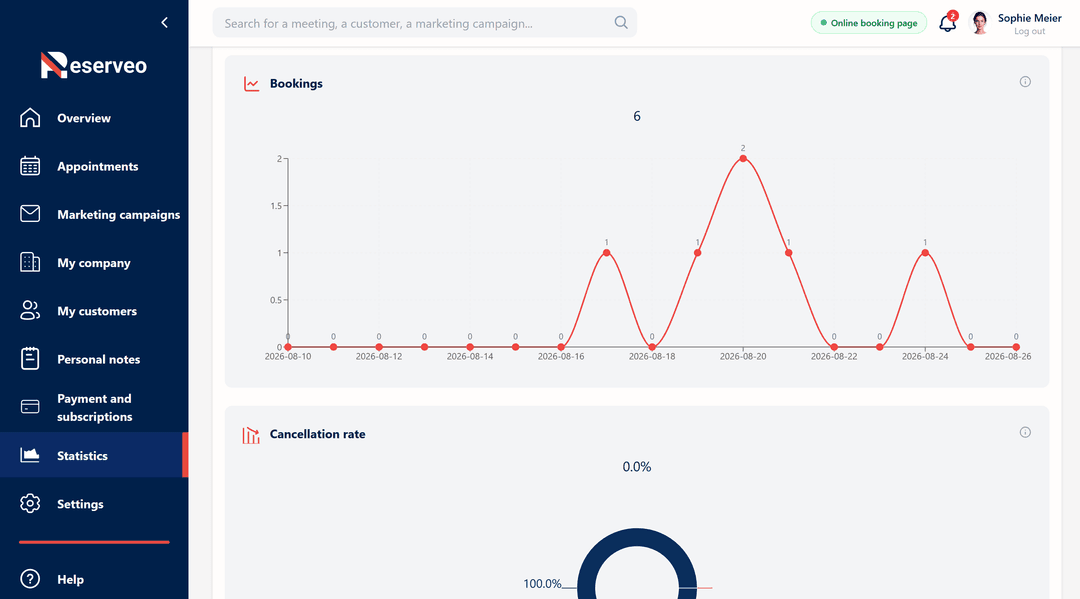Click the Marketing campaigns envelope icon
The image size is (1080, 599).
[x=30, y=214]
